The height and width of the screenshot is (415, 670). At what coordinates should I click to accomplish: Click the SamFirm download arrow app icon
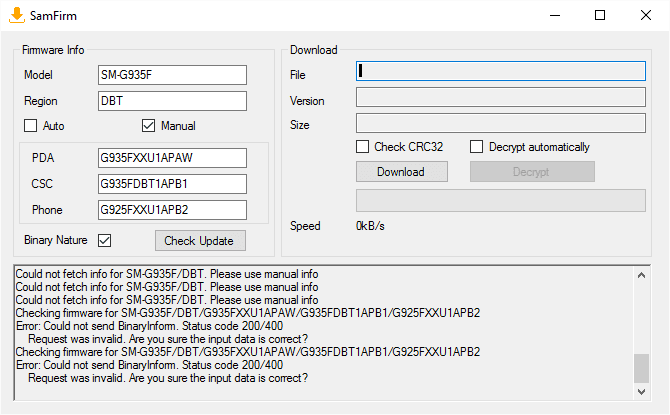click(17, 15)
